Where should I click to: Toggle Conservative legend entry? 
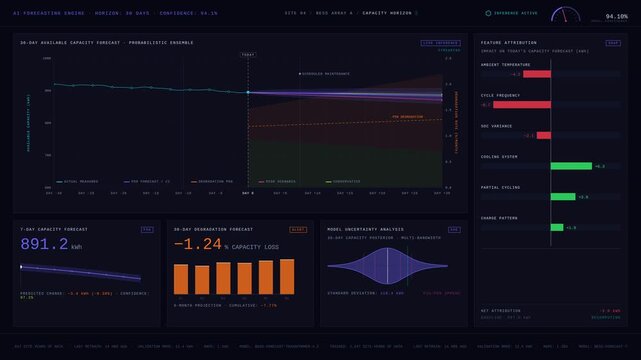point(343,181)
